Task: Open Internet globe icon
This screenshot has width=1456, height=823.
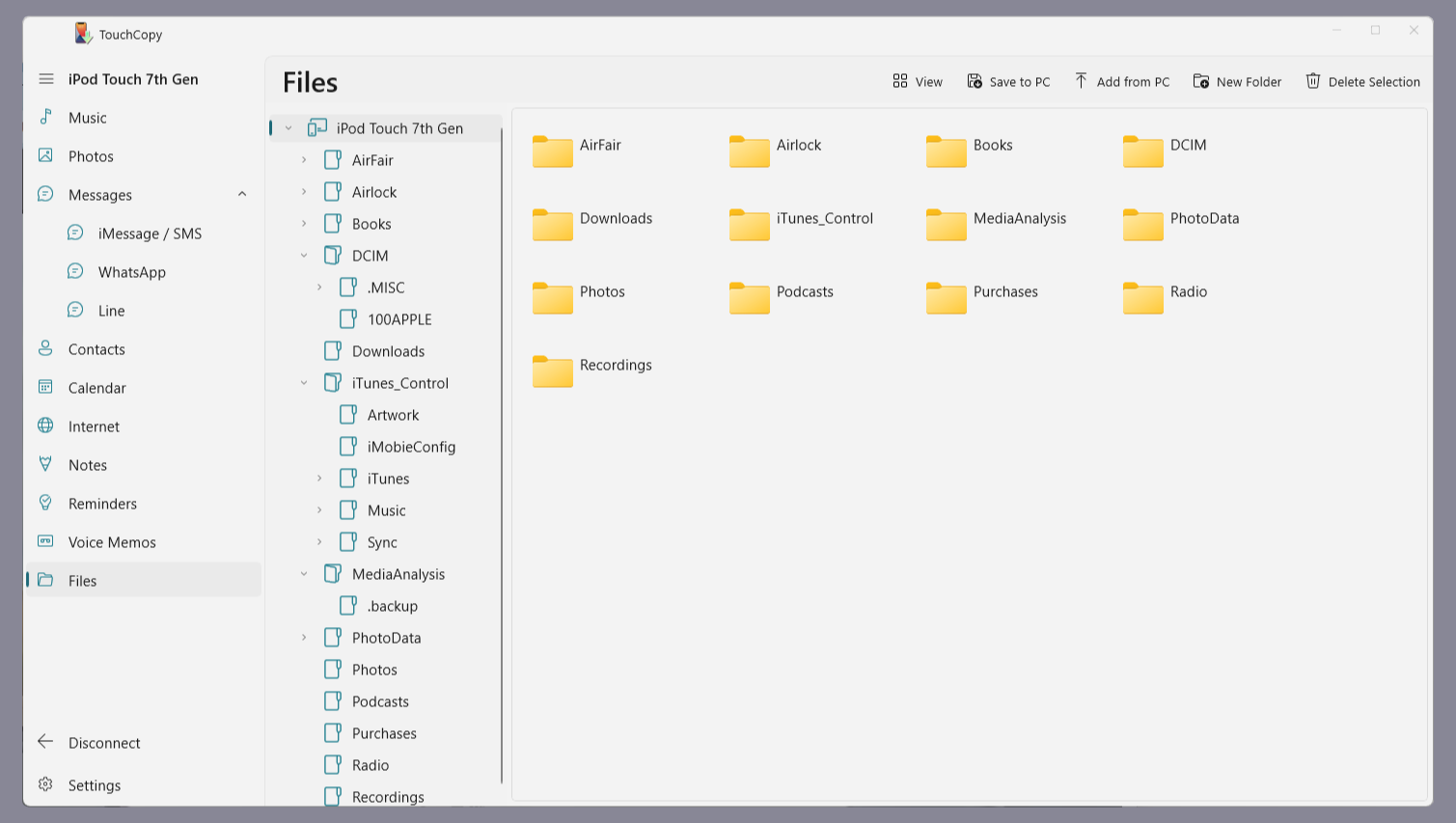Action: [45, 425]
